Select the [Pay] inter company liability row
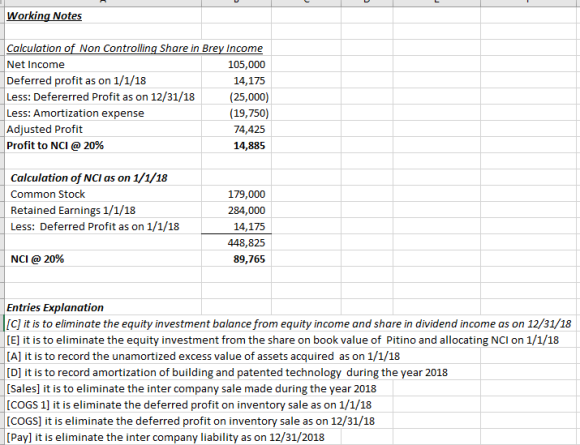 point(166,437)
